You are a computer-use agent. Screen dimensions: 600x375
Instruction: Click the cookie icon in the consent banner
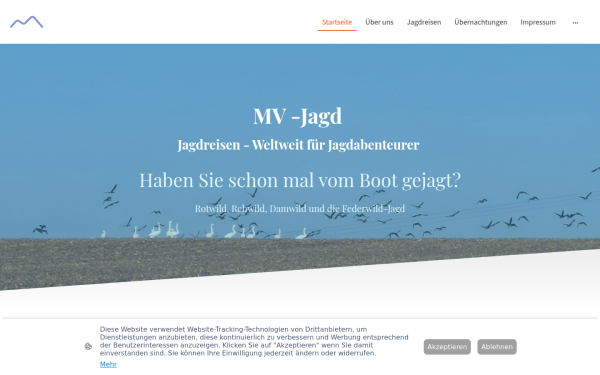tap(88, 346)
